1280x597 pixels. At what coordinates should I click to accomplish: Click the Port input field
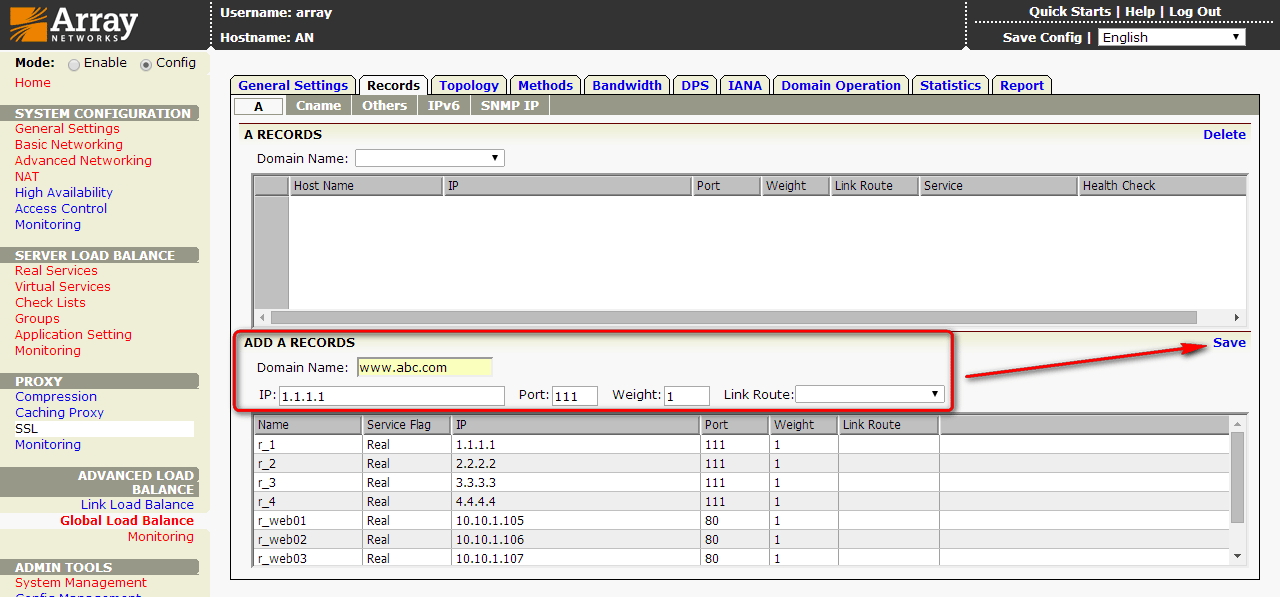pos(575,396)
